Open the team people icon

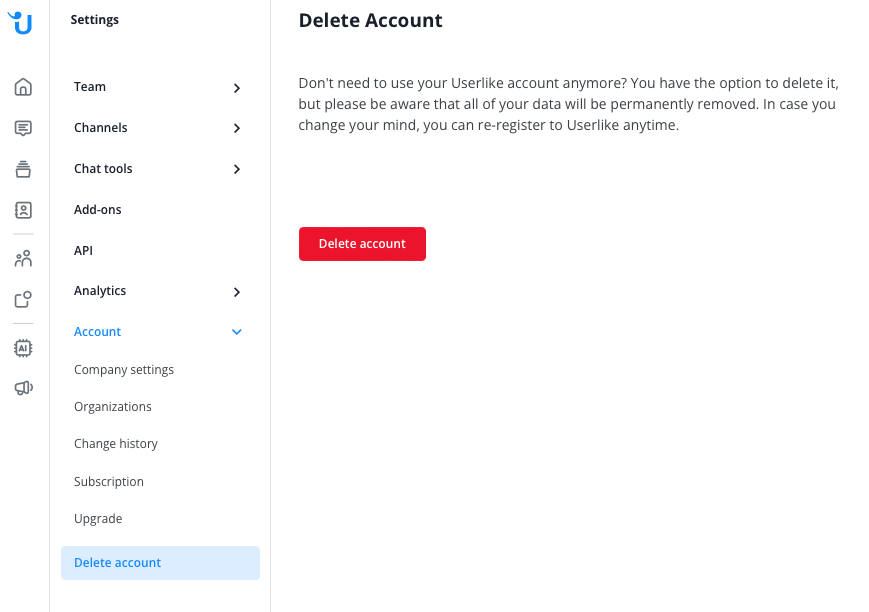23,259
